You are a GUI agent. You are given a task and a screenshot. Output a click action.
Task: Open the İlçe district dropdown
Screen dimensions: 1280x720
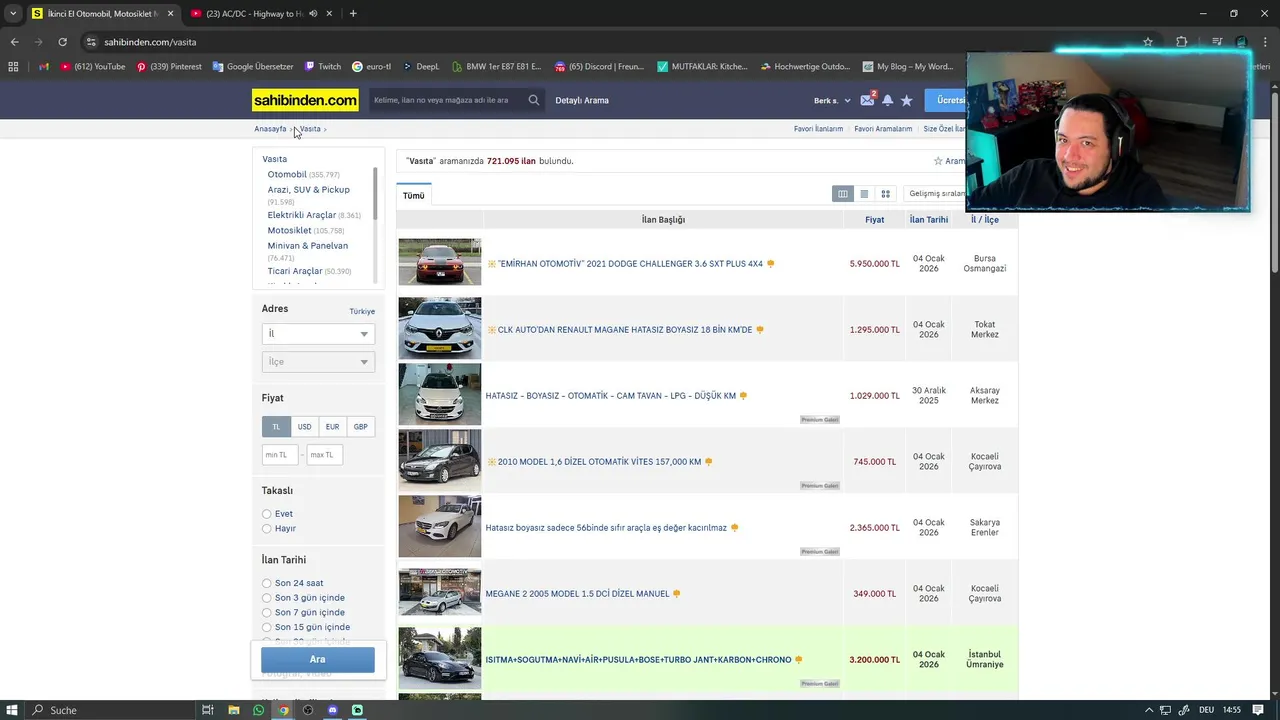pos(318,362)
